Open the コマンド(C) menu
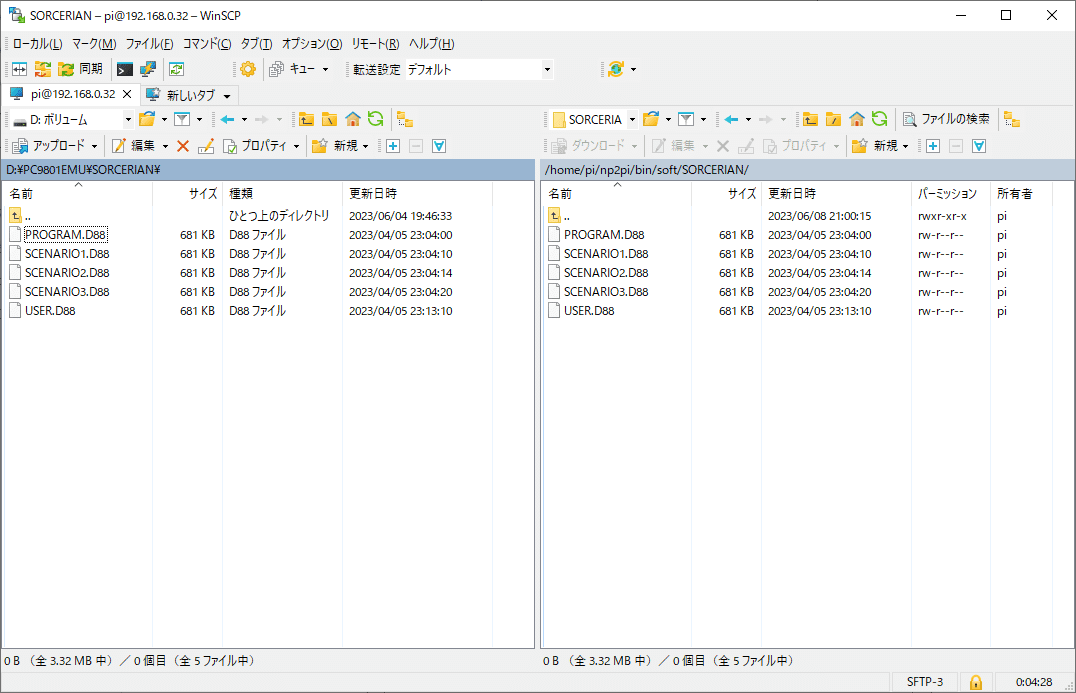 207,44
